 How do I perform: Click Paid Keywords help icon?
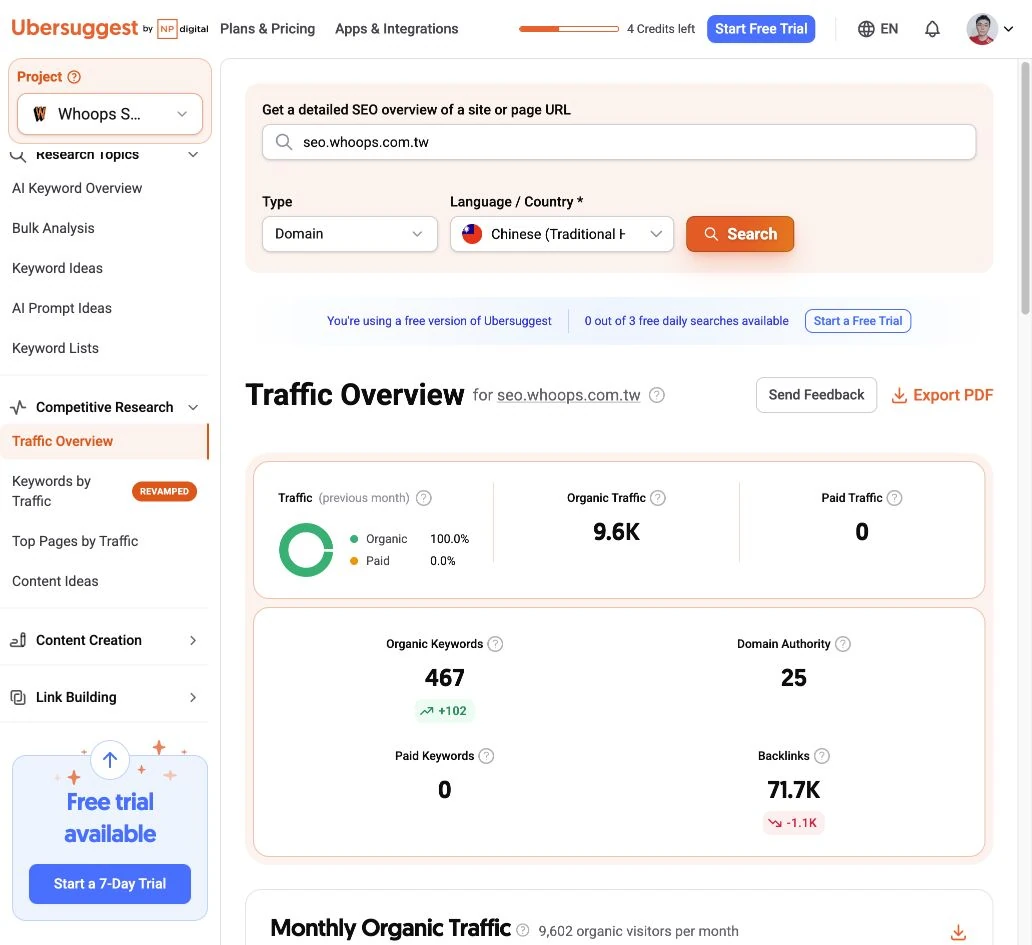(x=486, y=756)
